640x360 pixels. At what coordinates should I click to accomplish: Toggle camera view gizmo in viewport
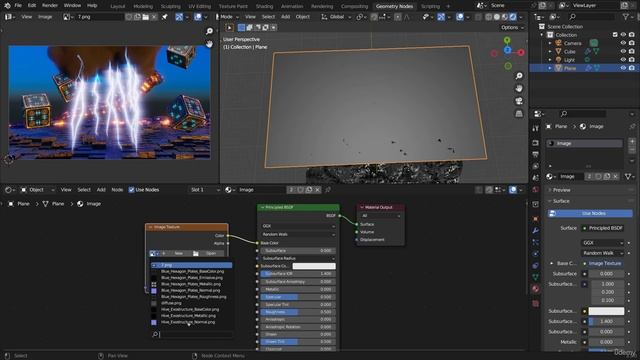519,101
